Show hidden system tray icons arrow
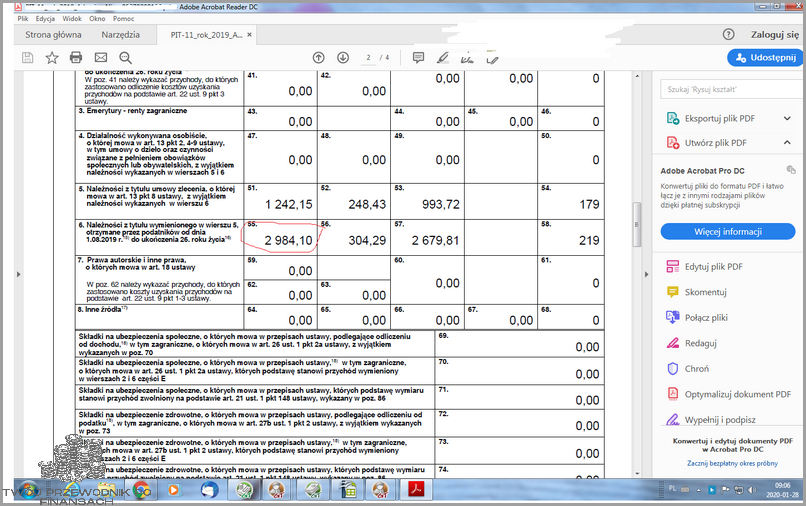 699,490
